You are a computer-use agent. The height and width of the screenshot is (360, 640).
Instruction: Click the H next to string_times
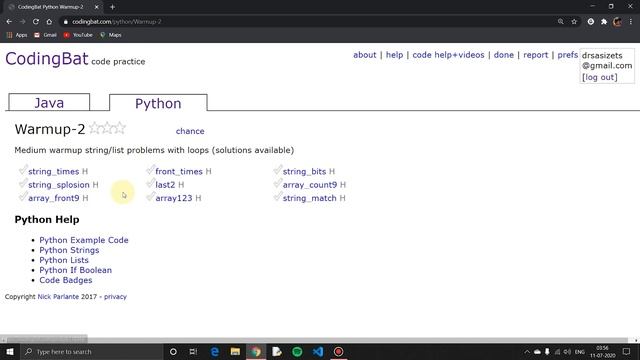(x=85, y=171)
